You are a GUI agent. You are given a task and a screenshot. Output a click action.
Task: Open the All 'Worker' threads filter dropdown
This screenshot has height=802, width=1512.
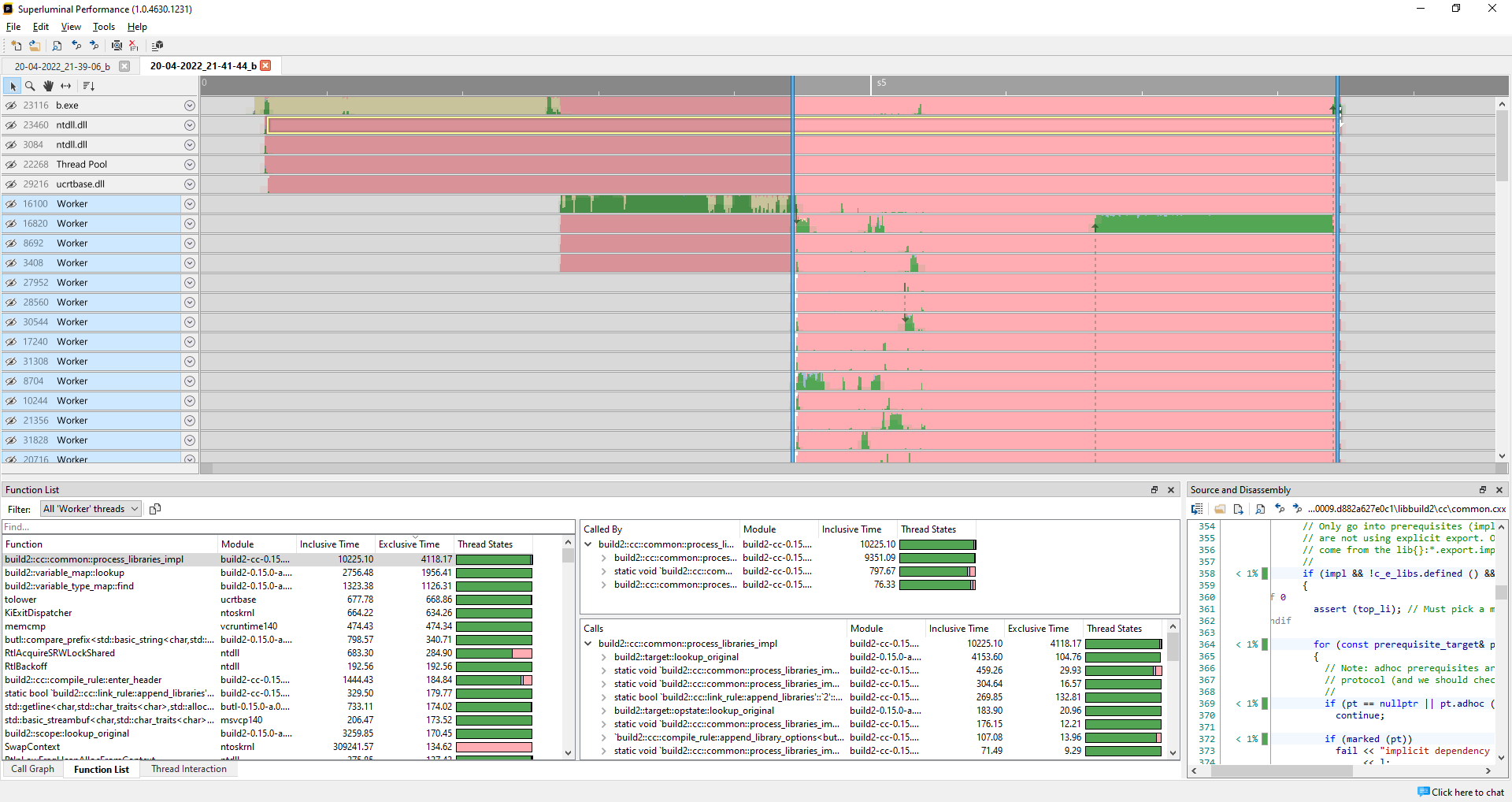pos(89,508)
